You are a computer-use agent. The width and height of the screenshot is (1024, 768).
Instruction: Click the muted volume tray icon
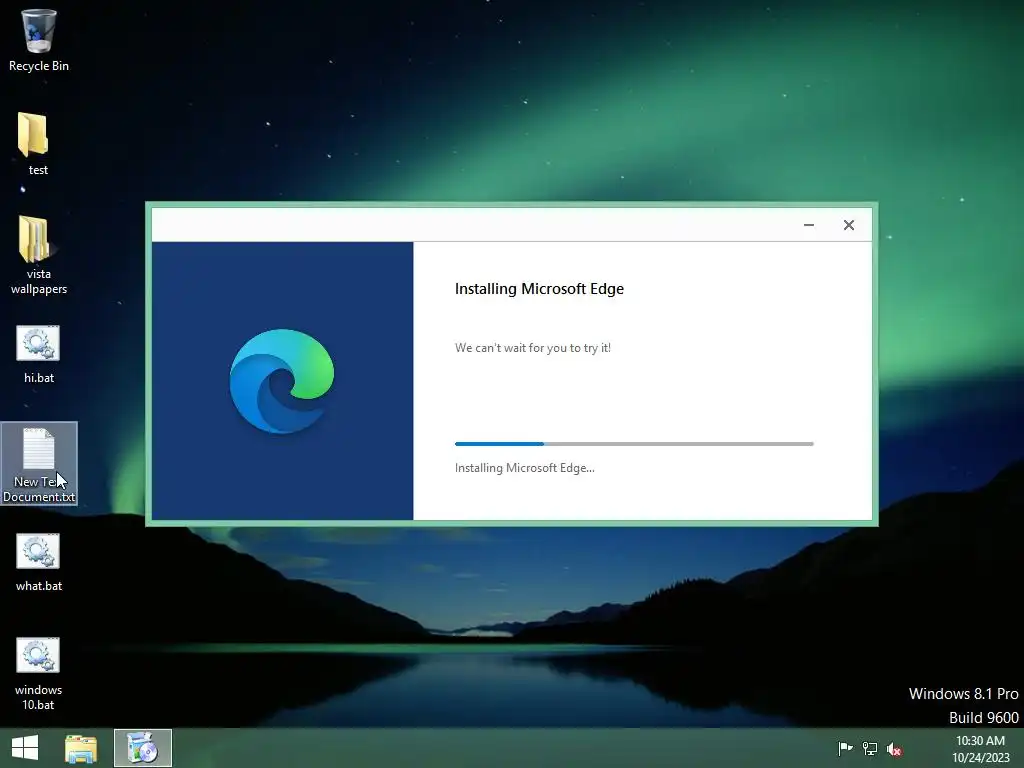(894, 749)
